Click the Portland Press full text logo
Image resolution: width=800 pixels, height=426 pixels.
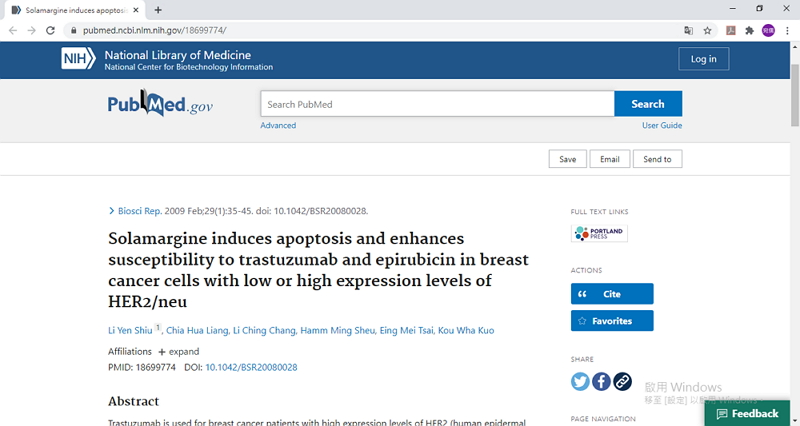[x=599, y=233]
